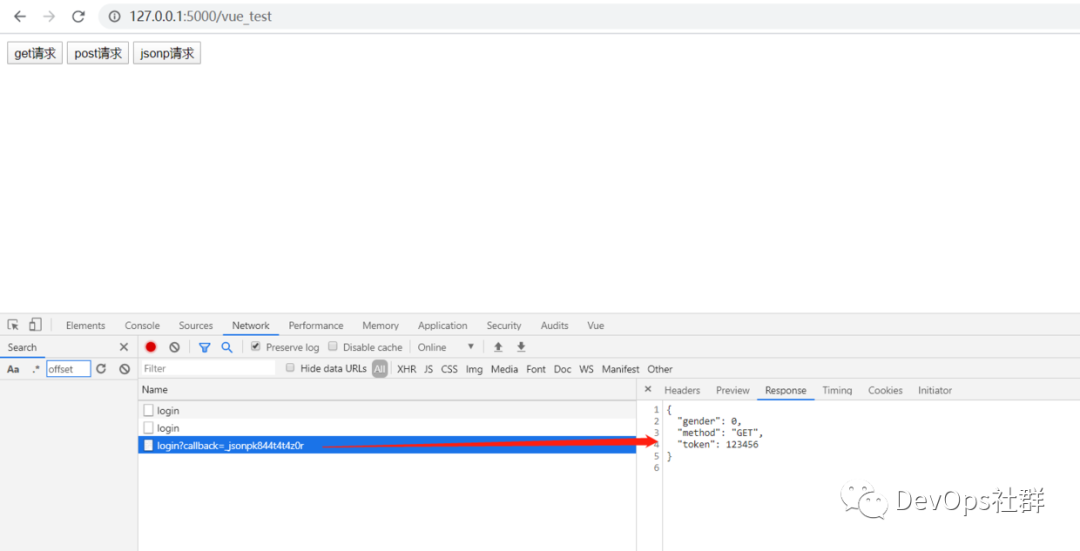Close the Search panel with X
This screenshot has height=551, width=1080.
click(124, 347)
